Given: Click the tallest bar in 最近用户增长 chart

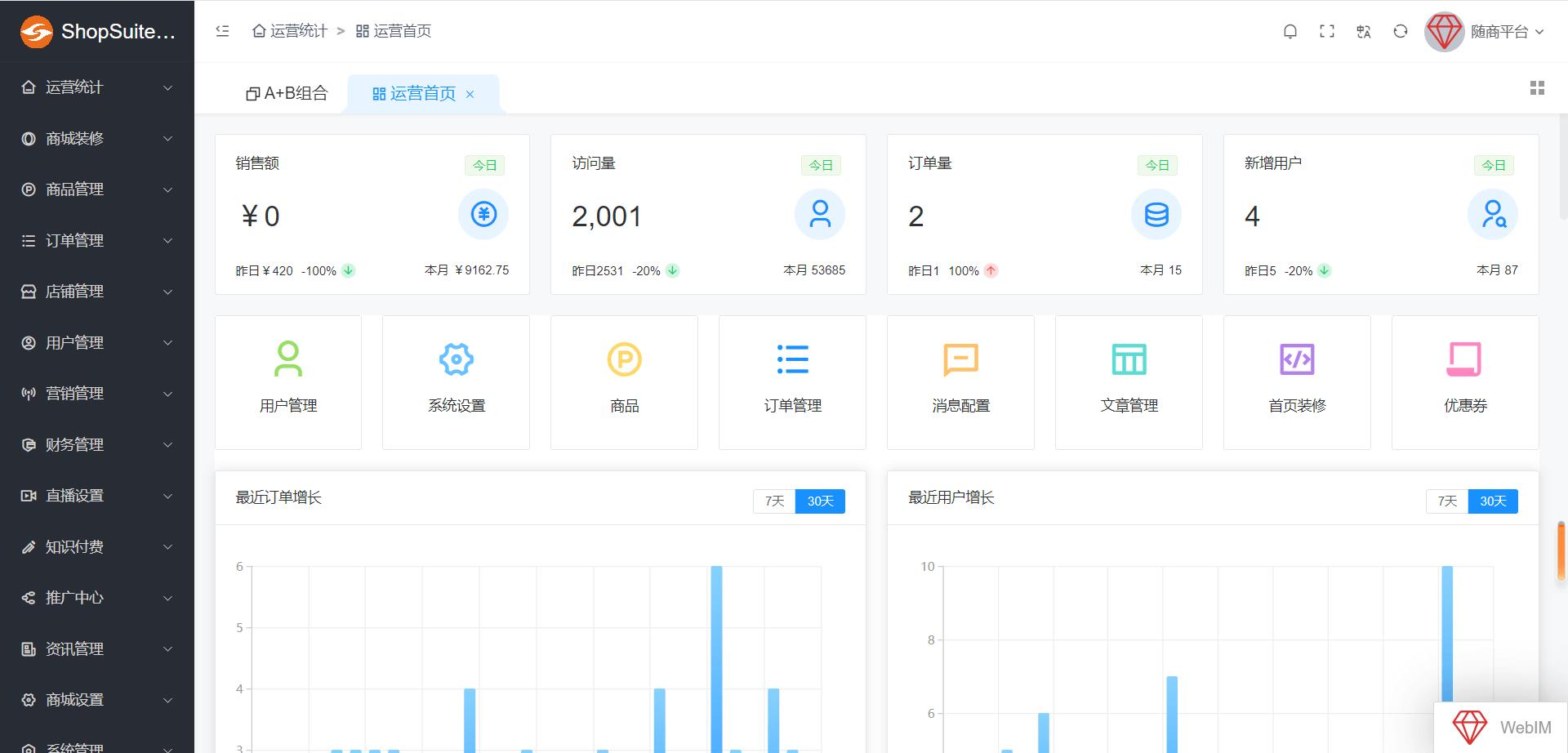Looking at the screenshot, I should (x=1447, y=634).
